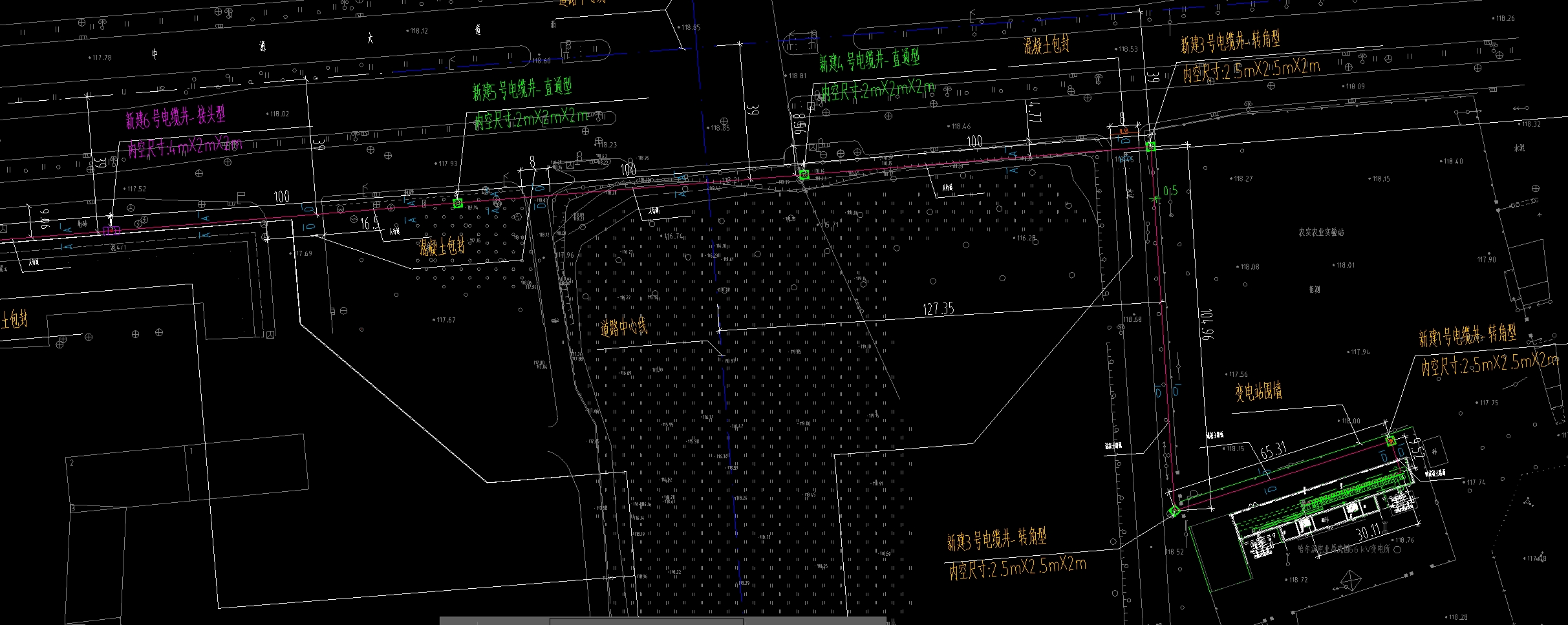Click the green label 新建5号电缆井-直通型
Screen dimensions: 1568x625
522,90
